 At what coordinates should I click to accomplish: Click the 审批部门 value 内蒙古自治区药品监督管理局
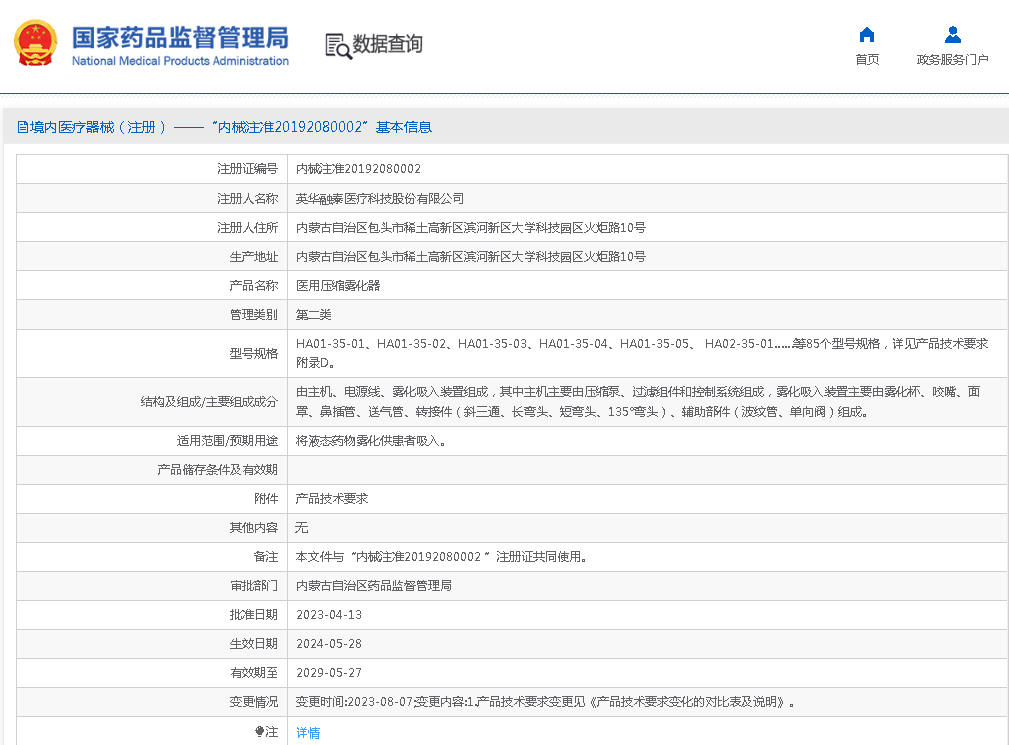tap(373, 586)
